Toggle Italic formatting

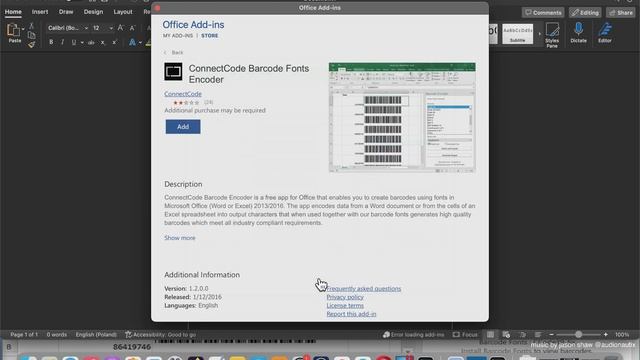62,42
